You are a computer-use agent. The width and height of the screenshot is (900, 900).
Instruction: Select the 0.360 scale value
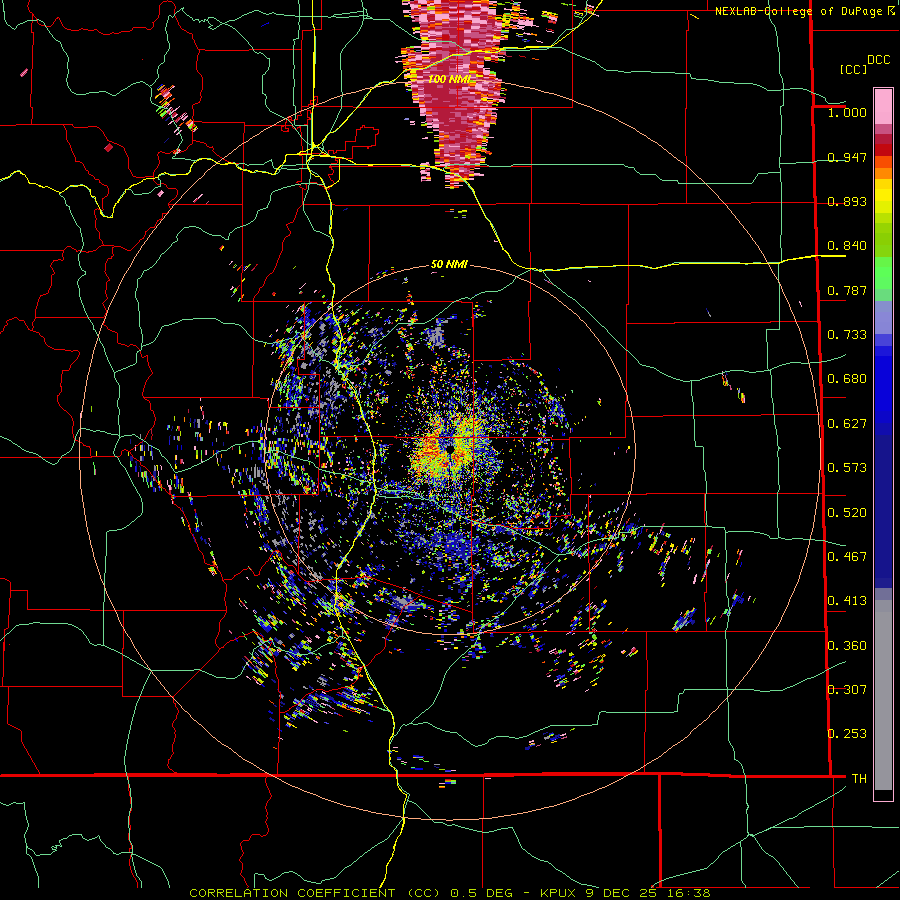(x=847, y=646)
